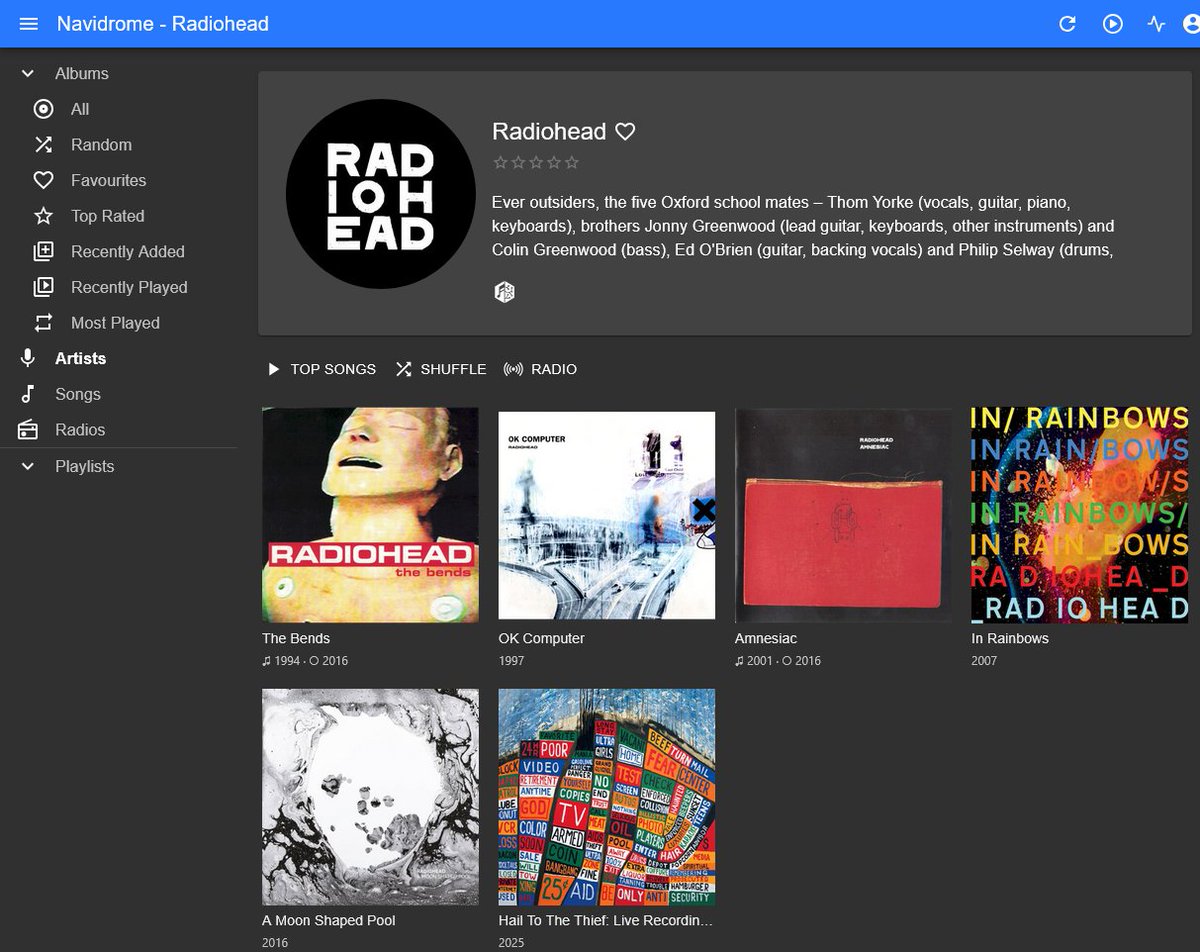Open the Favourites albums list
This screenshot has width=1200, height=952.
[108, 180]
